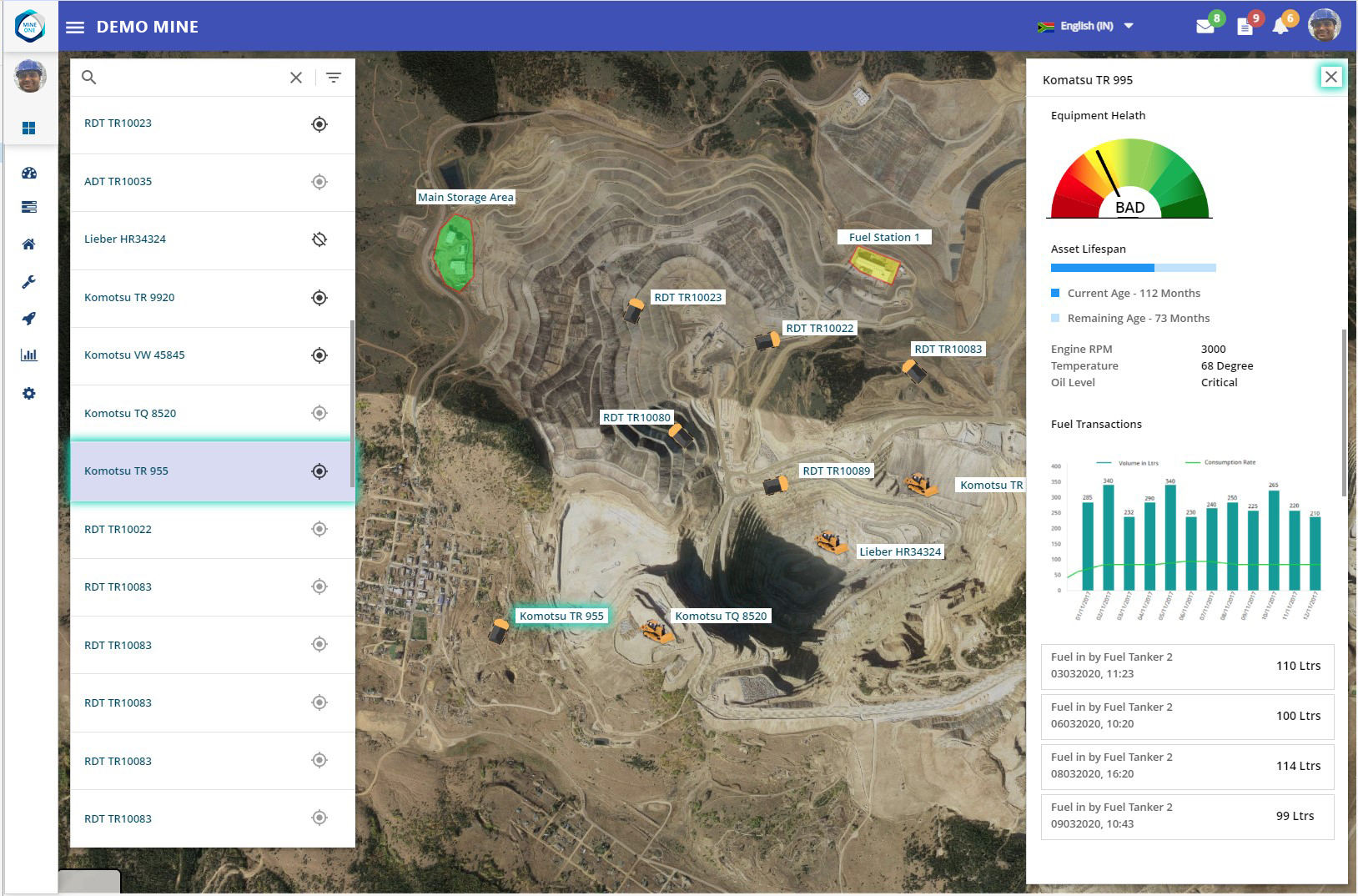Open the rocket icon in sidebar

(29, 319)
